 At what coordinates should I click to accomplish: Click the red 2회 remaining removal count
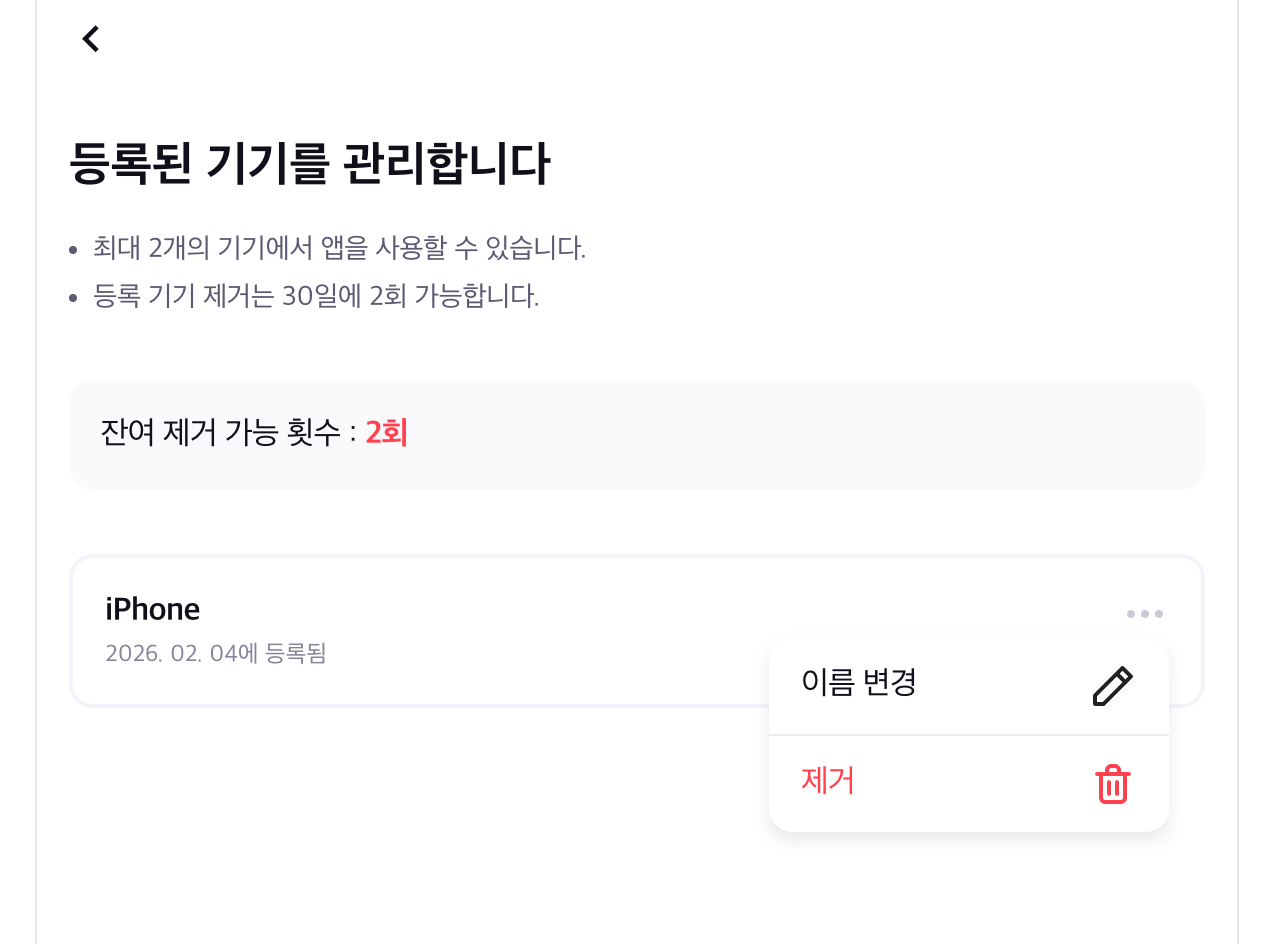pyautogui.click(x=386, y=433)
